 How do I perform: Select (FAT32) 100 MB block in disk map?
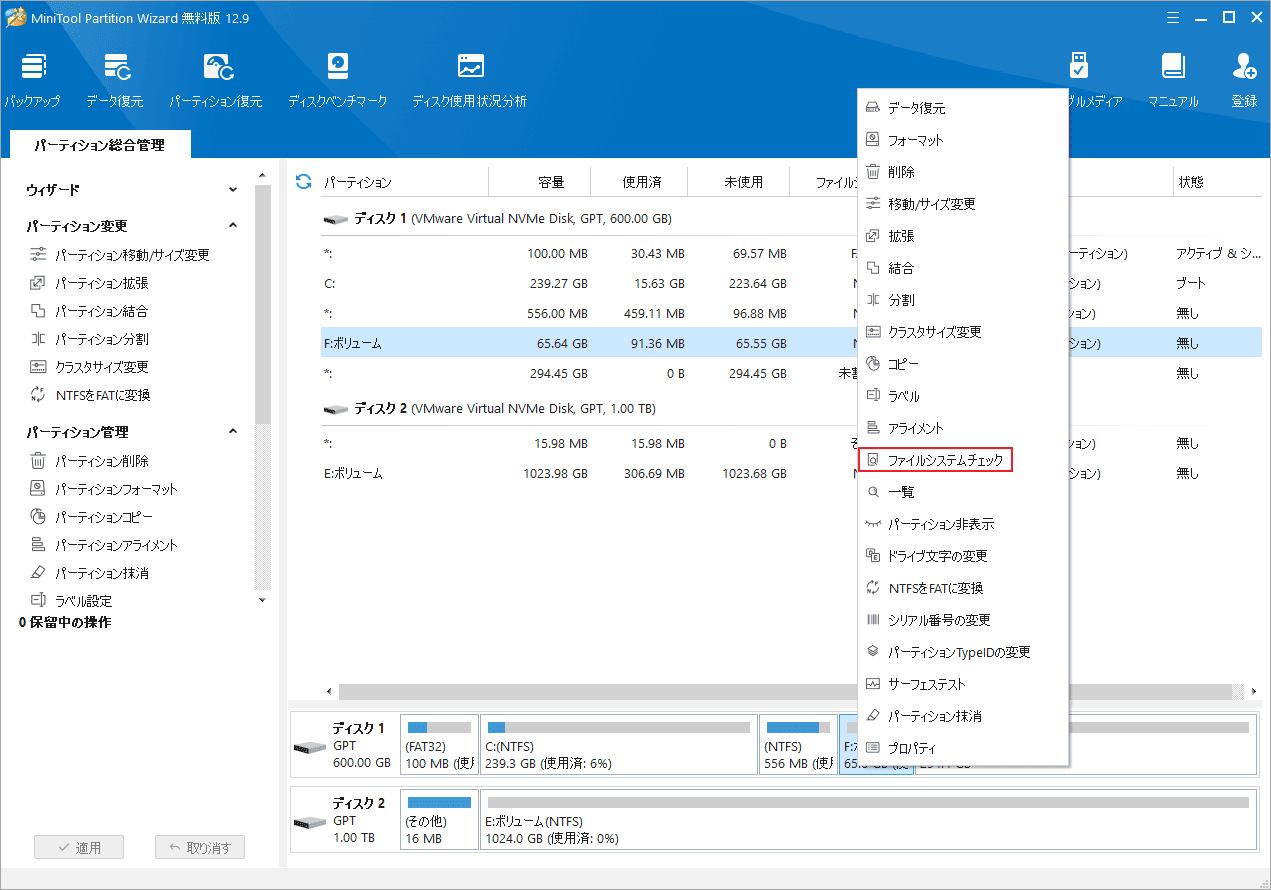(439, 744)
